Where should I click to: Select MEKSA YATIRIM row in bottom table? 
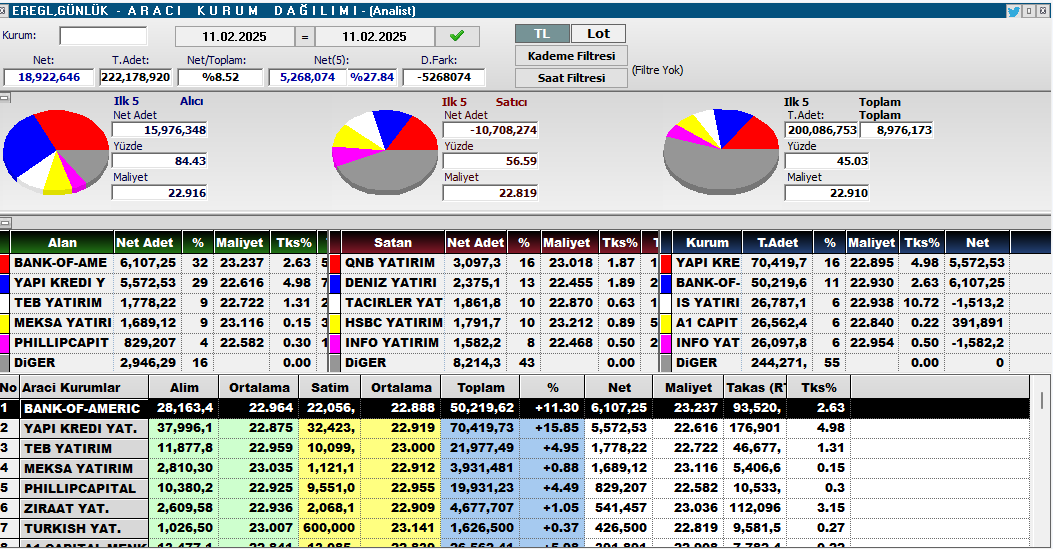[514, 468]
